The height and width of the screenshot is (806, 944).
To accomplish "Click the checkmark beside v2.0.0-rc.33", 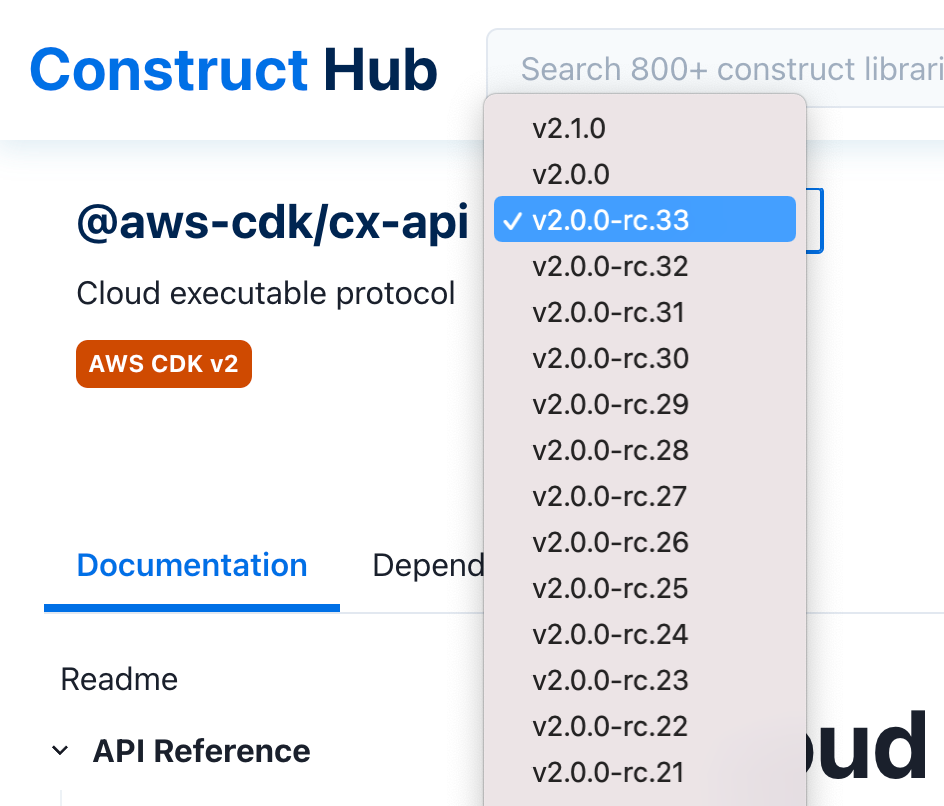I will 513,219.
